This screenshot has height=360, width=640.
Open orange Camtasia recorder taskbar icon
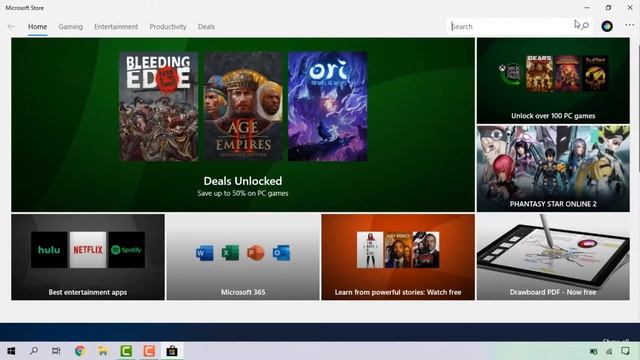pos(149,351)
